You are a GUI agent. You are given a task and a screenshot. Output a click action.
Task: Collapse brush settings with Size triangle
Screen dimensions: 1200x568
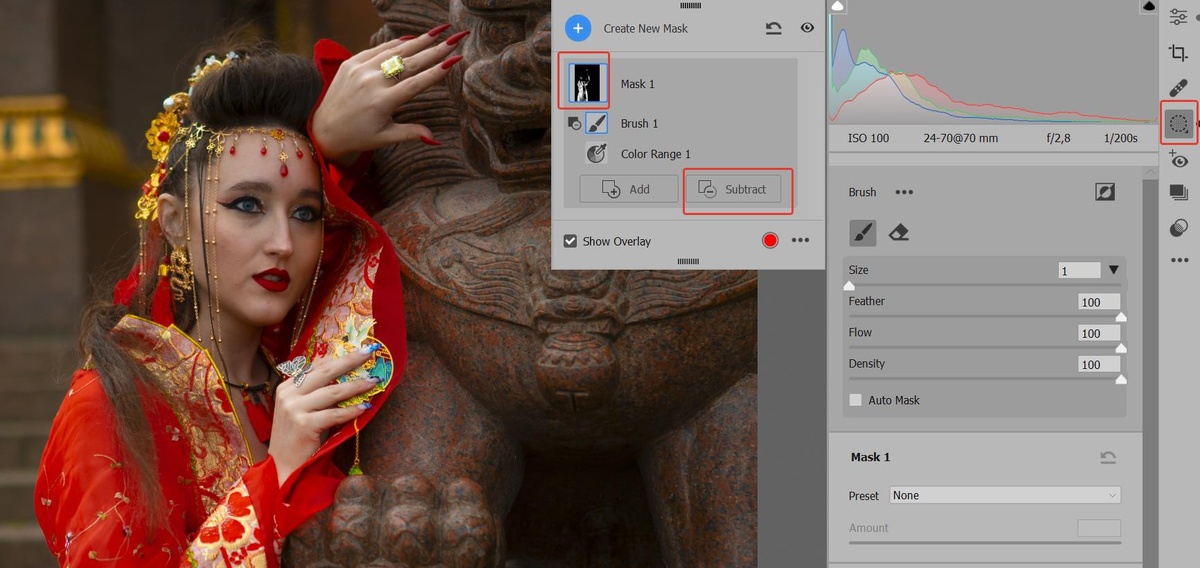point(1114,270)
